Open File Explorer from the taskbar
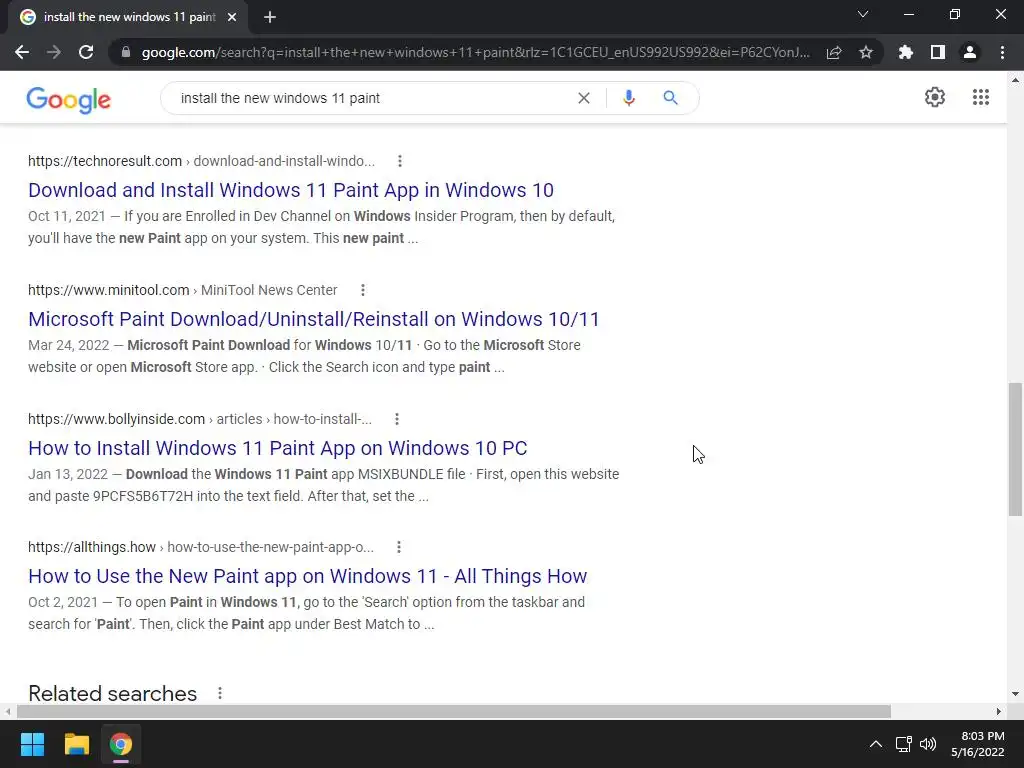The height and width of the screenshot is (768, 1024). pos(76,744)
